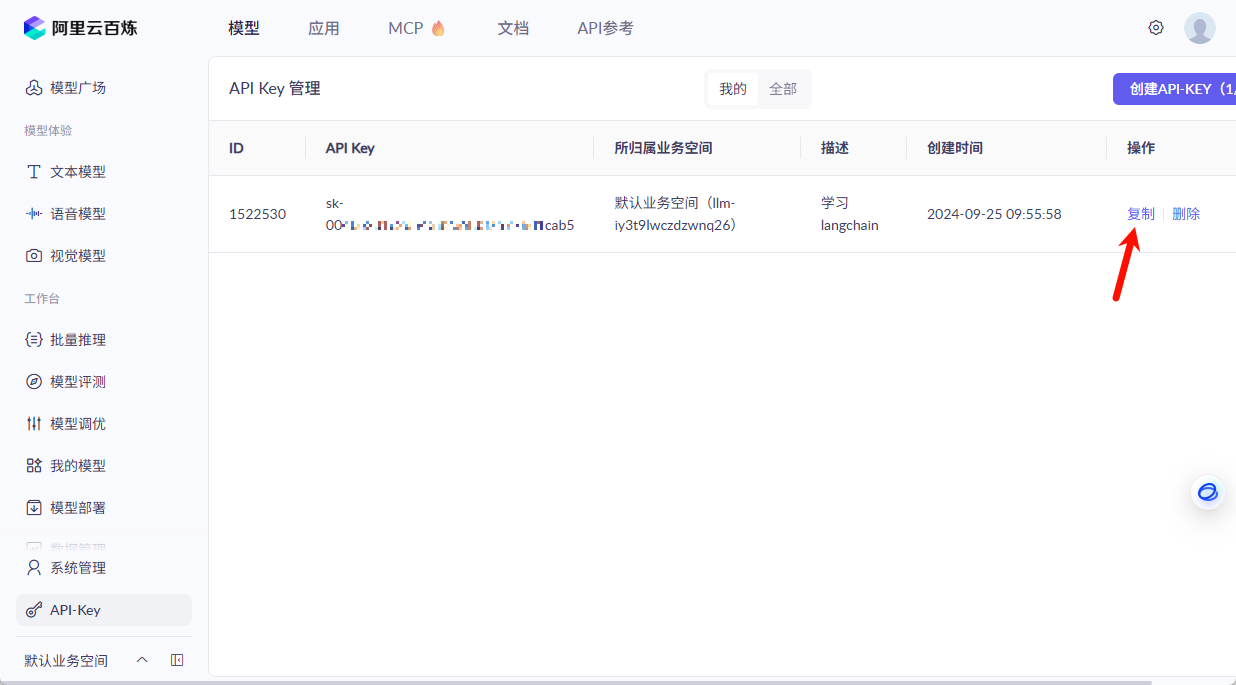Image resolution: width=1236 pixels, height=685 pixels.
Task: Click the 语音模型 waveform icon
Action: (34, 214)
